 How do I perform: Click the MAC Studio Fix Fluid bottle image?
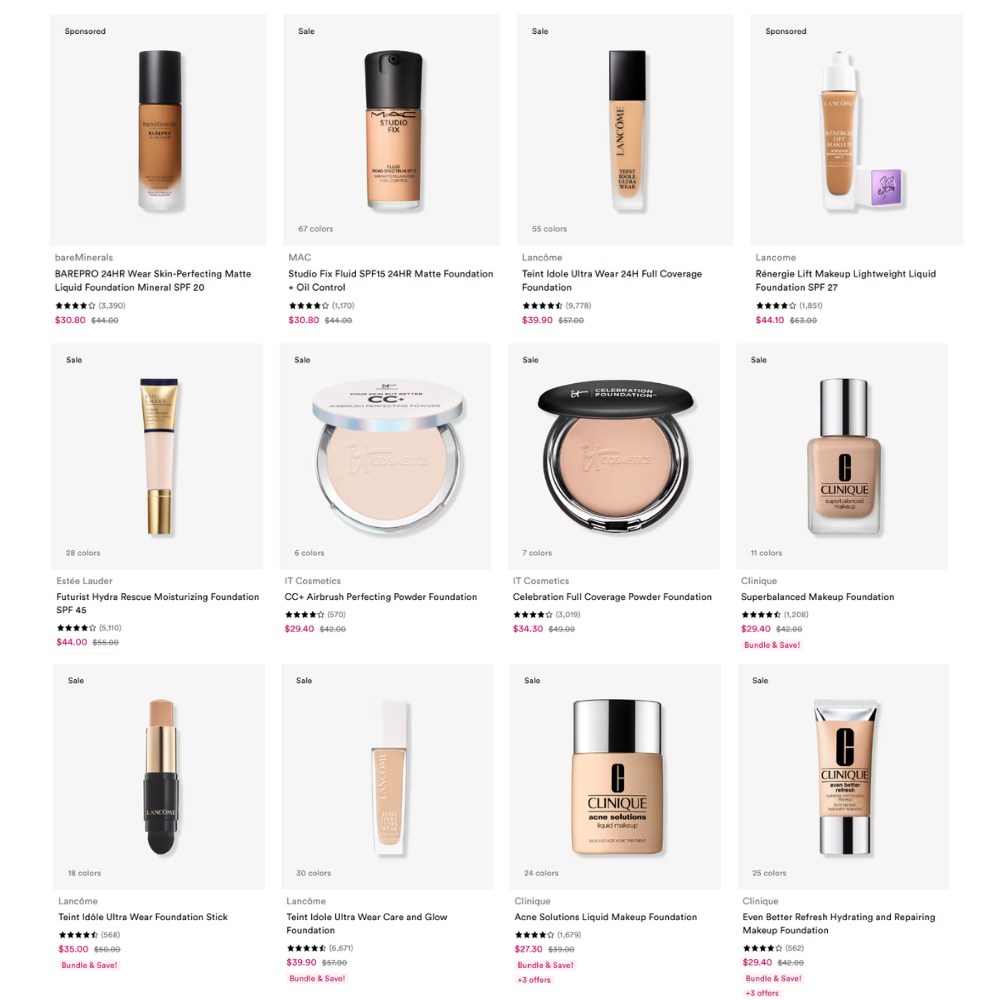pyautogui.click(x=393, y=131)
